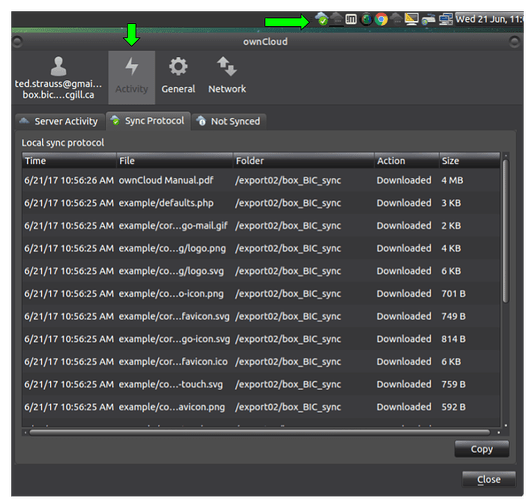This screenshot has width=528, height=500.
Task: Click the horizontal scrollbar of the sync list
Action: tap(259, 432)
